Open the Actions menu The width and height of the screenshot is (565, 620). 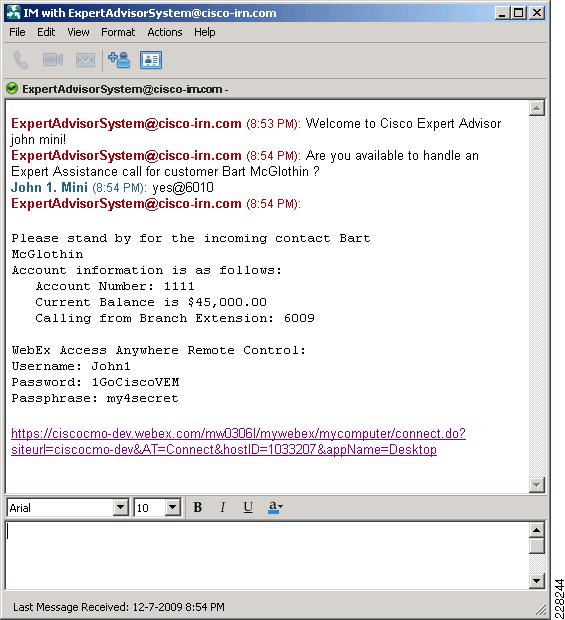(x=164, y=32)
